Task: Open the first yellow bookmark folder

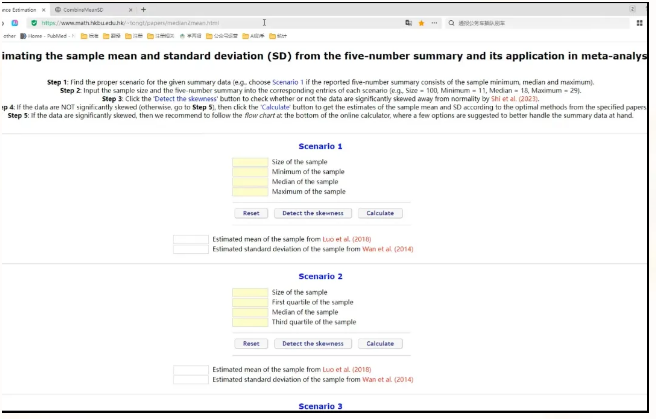Action: click(x=90, y=36)
